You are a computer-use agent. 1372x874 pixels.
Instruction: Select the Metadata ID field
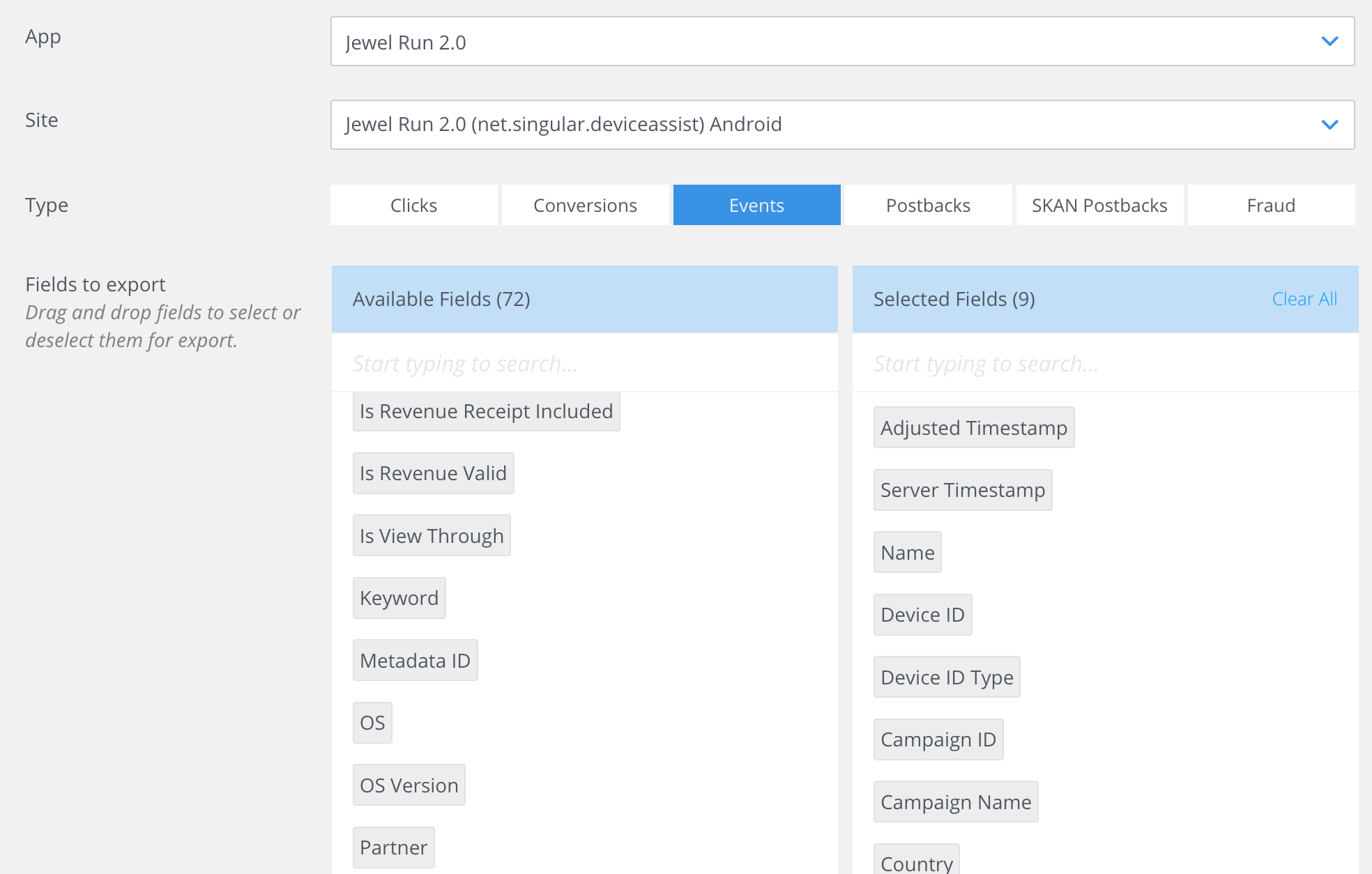point(415,659)
